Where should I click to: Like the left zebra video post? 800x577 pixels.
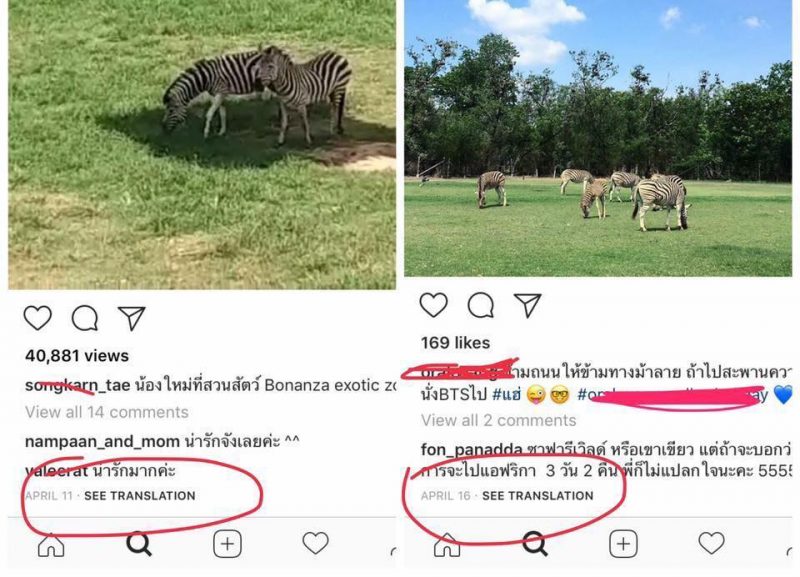pos(38,318)
